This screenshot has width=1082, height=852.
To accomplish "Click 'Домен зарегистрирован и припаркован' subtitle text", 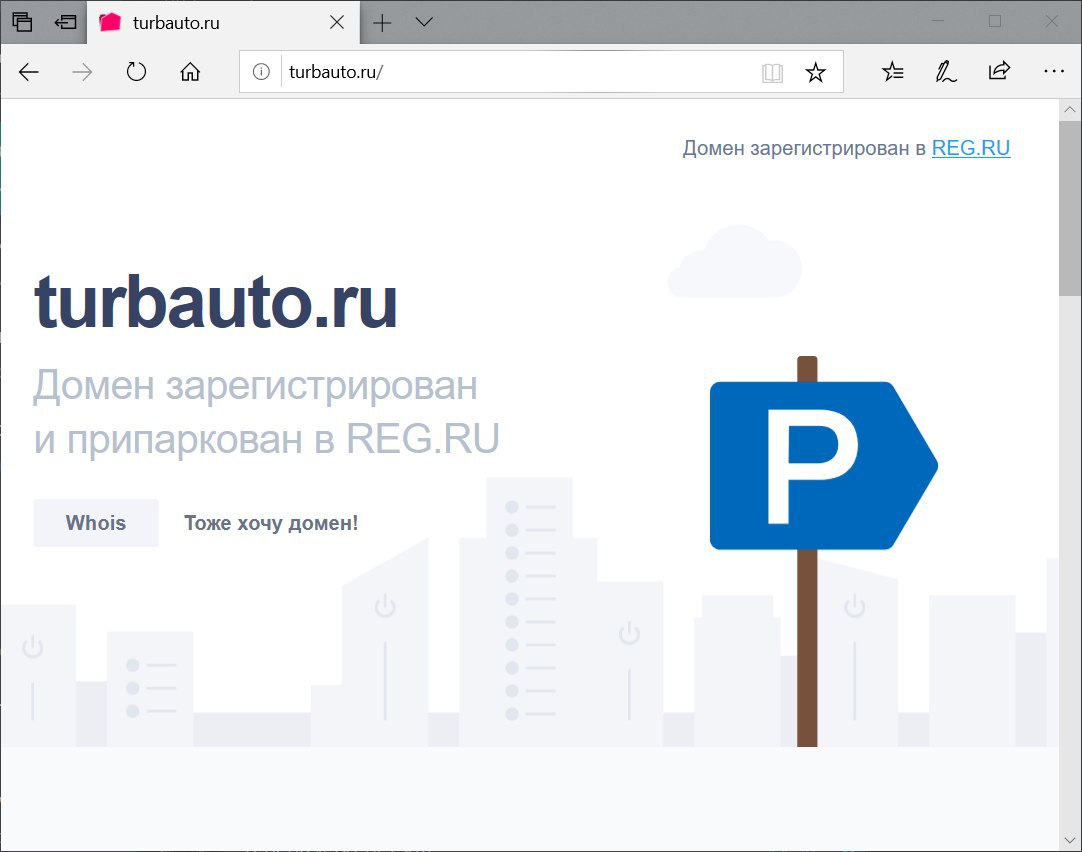I will point(266,412).
